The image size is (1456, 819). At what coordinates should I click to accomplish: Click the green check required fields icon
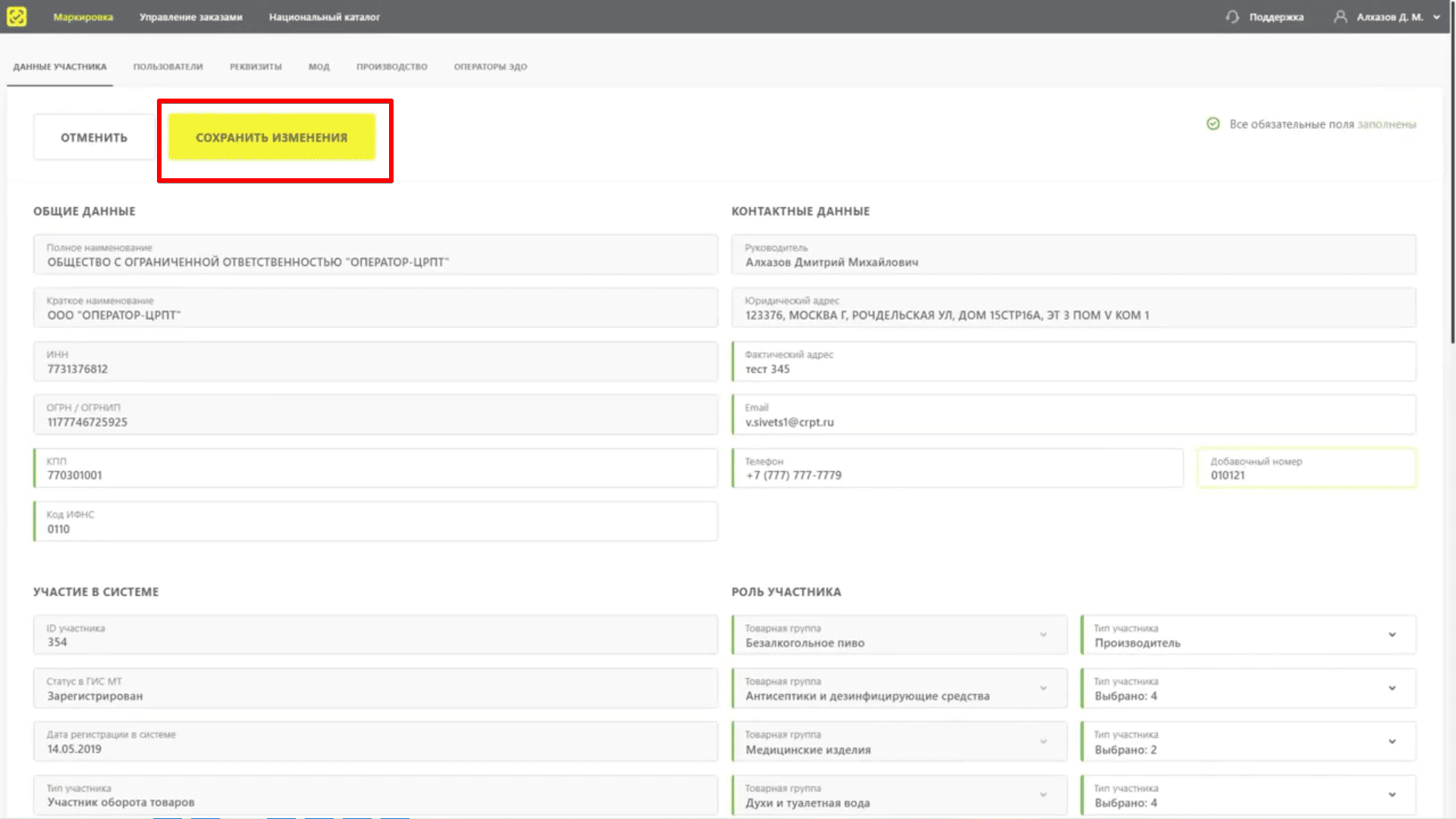tap(1213, 124)
